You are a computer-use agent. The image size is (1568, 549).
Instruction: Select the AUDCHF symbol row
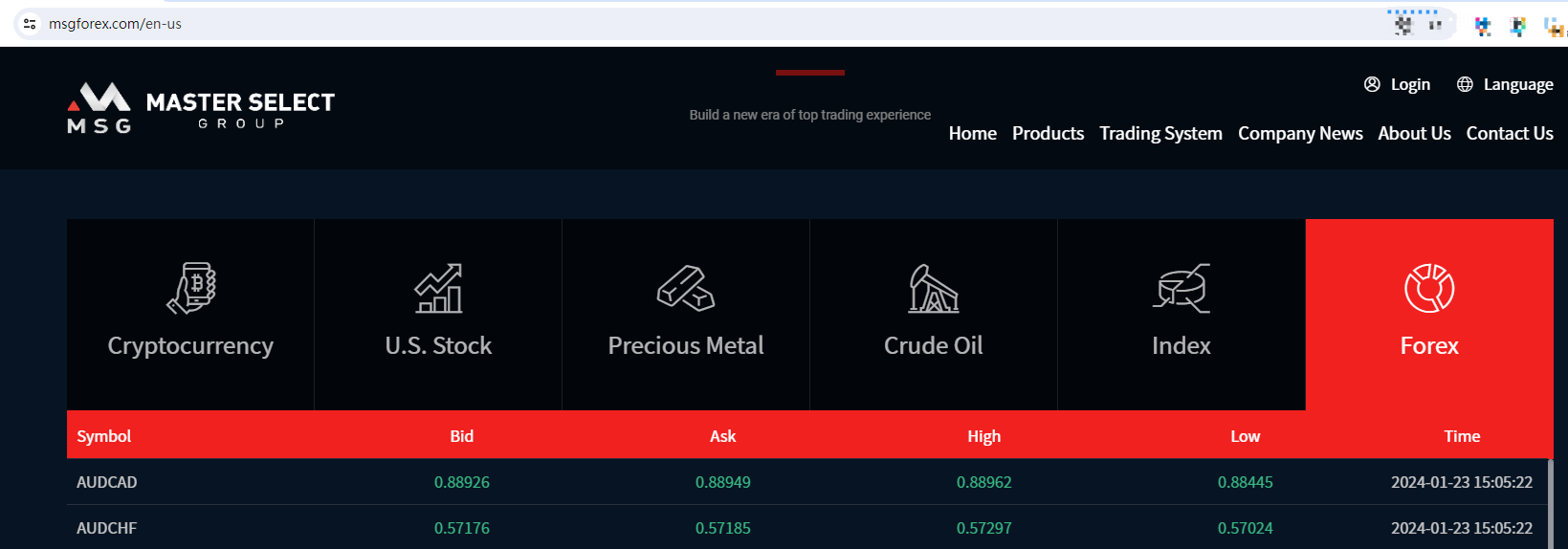coord(107,528)
